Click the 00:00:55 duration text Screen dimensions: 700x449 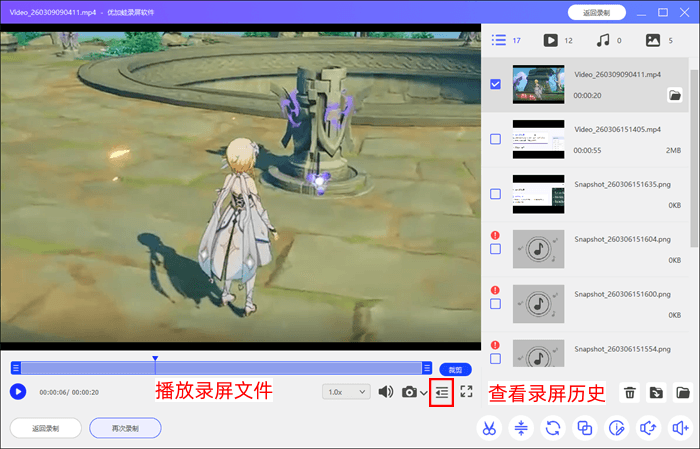[x=587, y=150]
